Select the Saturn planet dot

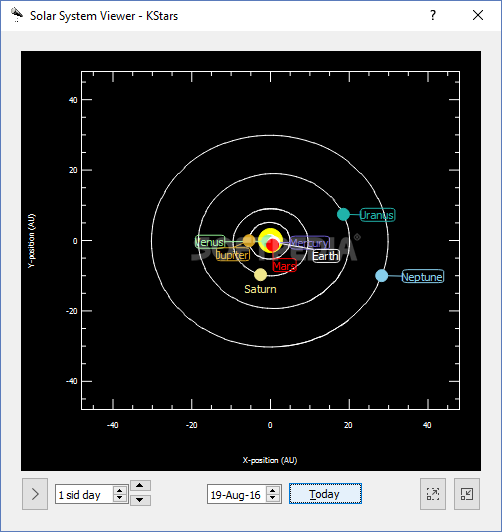260,275
